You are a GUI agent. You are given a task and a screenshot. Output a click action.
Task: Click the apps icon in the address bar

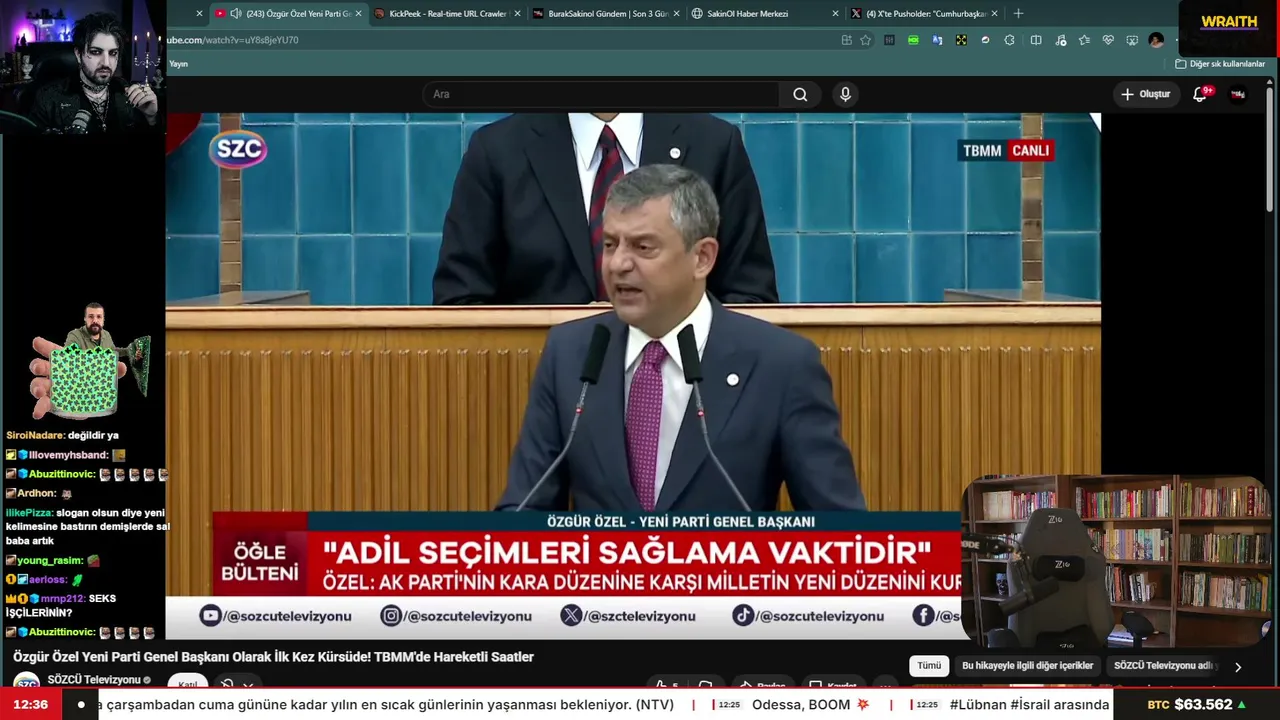click(x=846, y=40)
